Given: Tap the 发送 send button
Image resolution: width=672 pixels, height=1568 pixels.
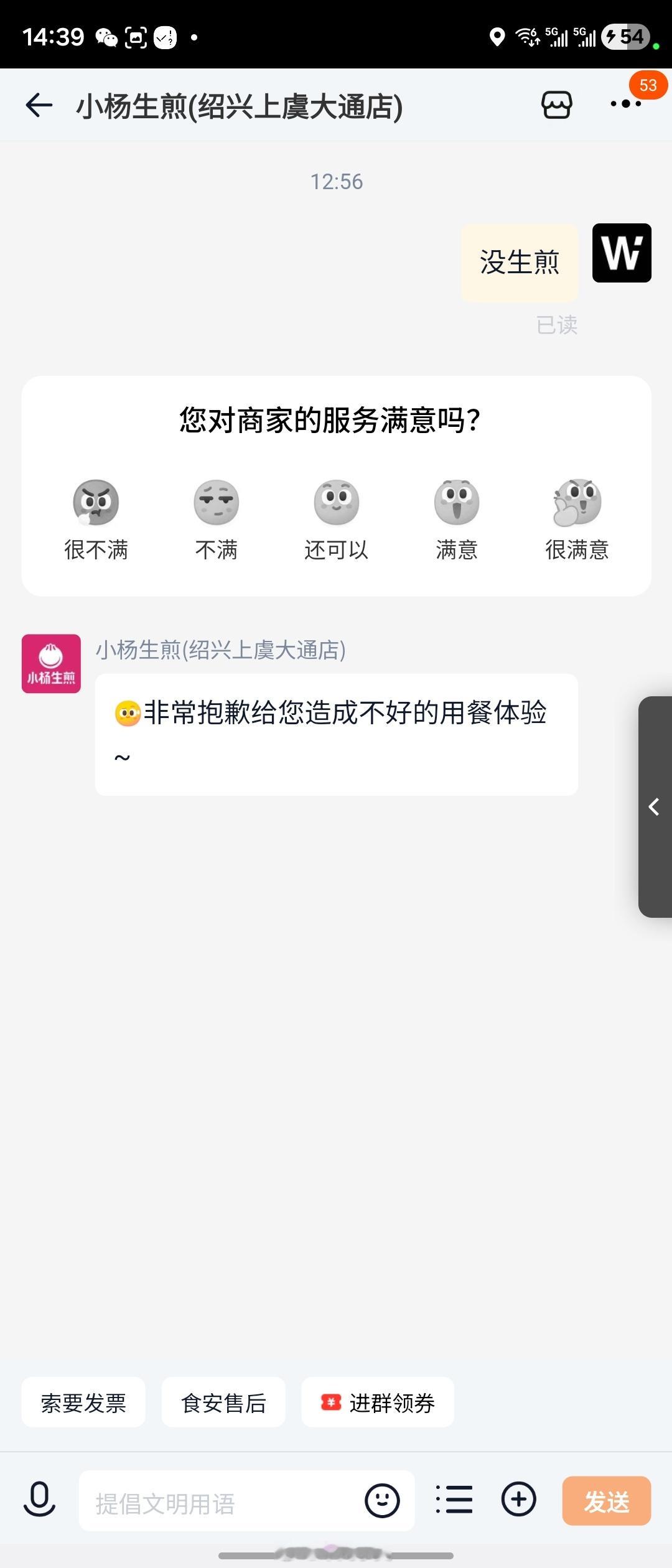Looking at the screenshot, I should (607, 1501).
